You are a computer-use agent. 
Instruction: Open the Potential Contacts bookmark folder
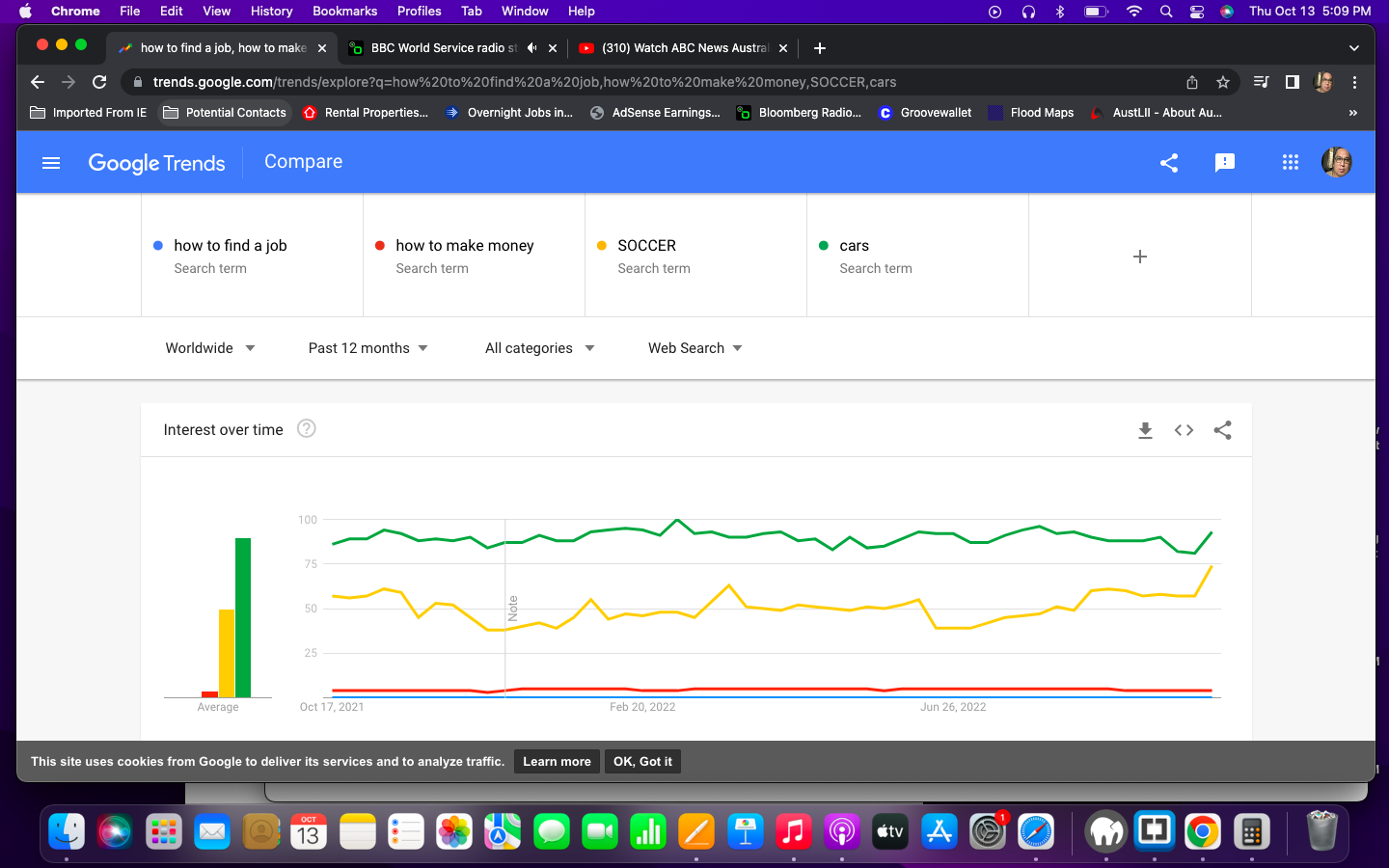[x=225, y=113]
